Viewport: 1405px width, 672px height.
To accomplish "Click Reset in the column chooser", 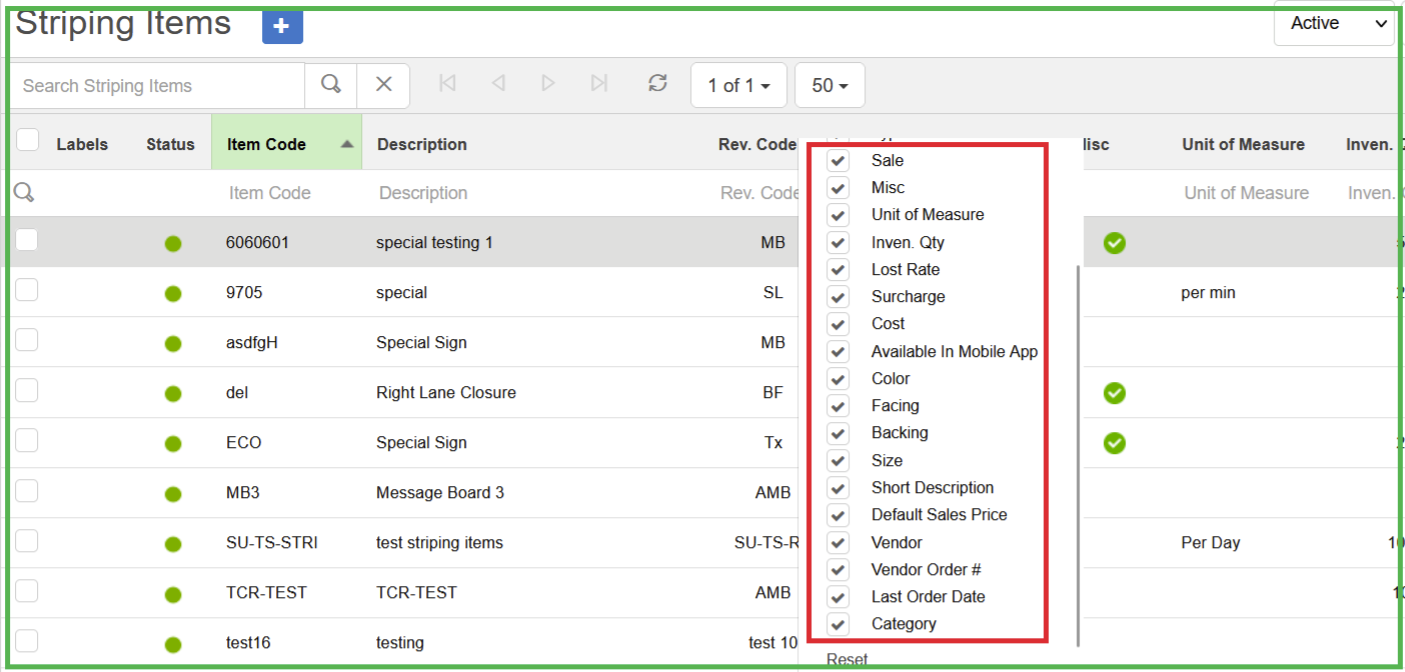I will [x=847, y=659].
